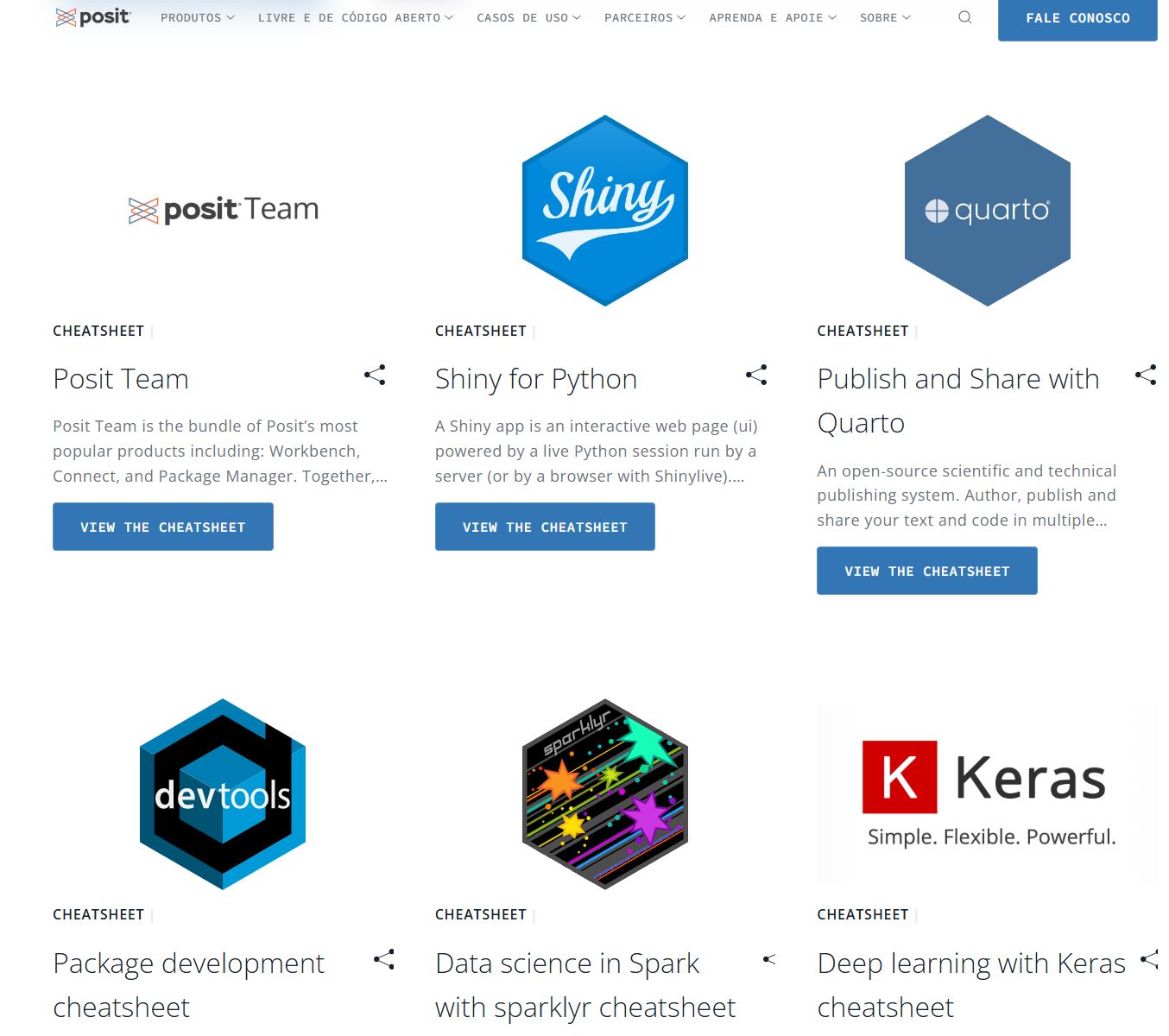Share the Posit Team cheatsheet

coord(375,375)
